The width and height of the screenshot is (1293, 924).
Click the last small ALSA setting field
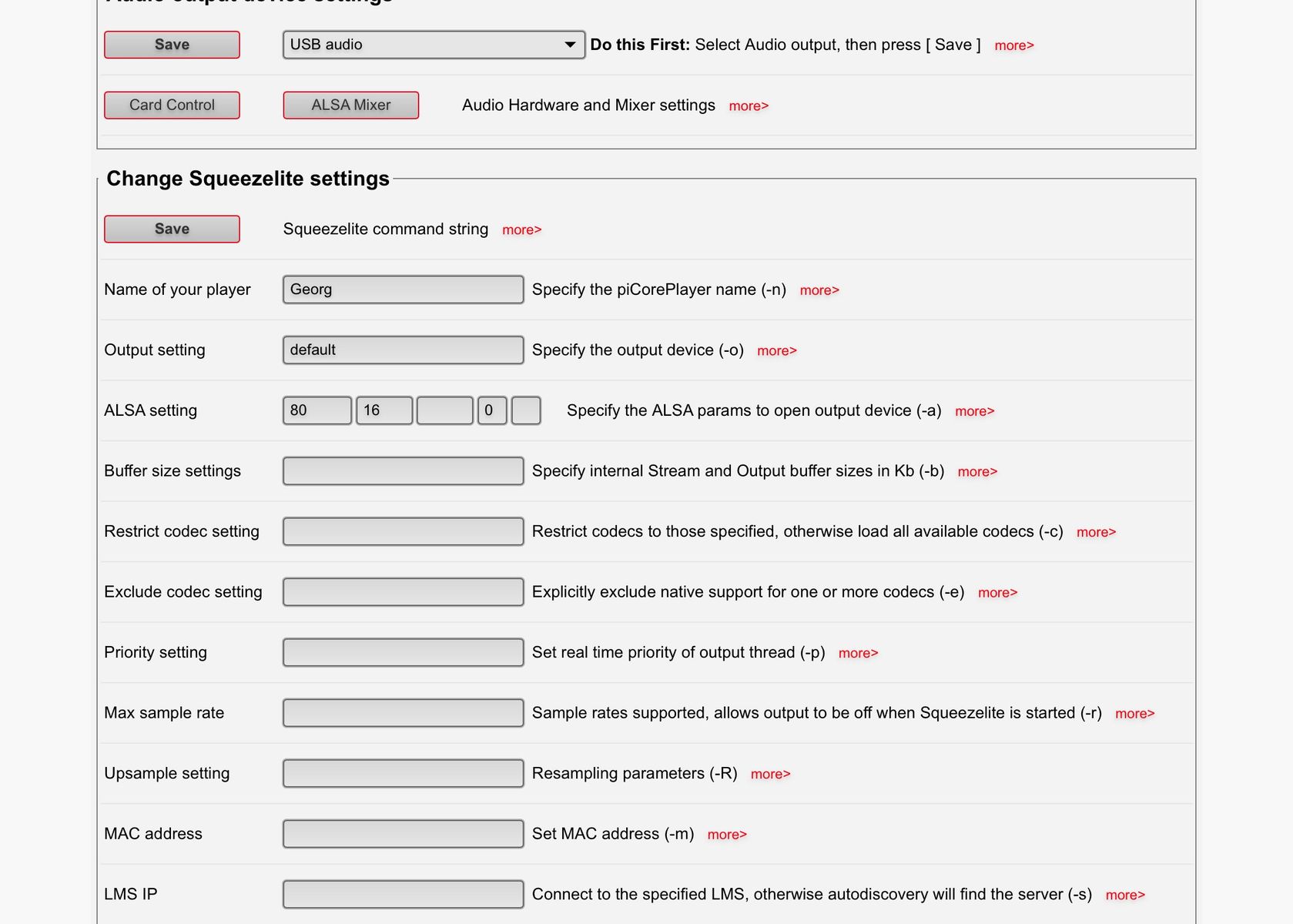[526, 410]
